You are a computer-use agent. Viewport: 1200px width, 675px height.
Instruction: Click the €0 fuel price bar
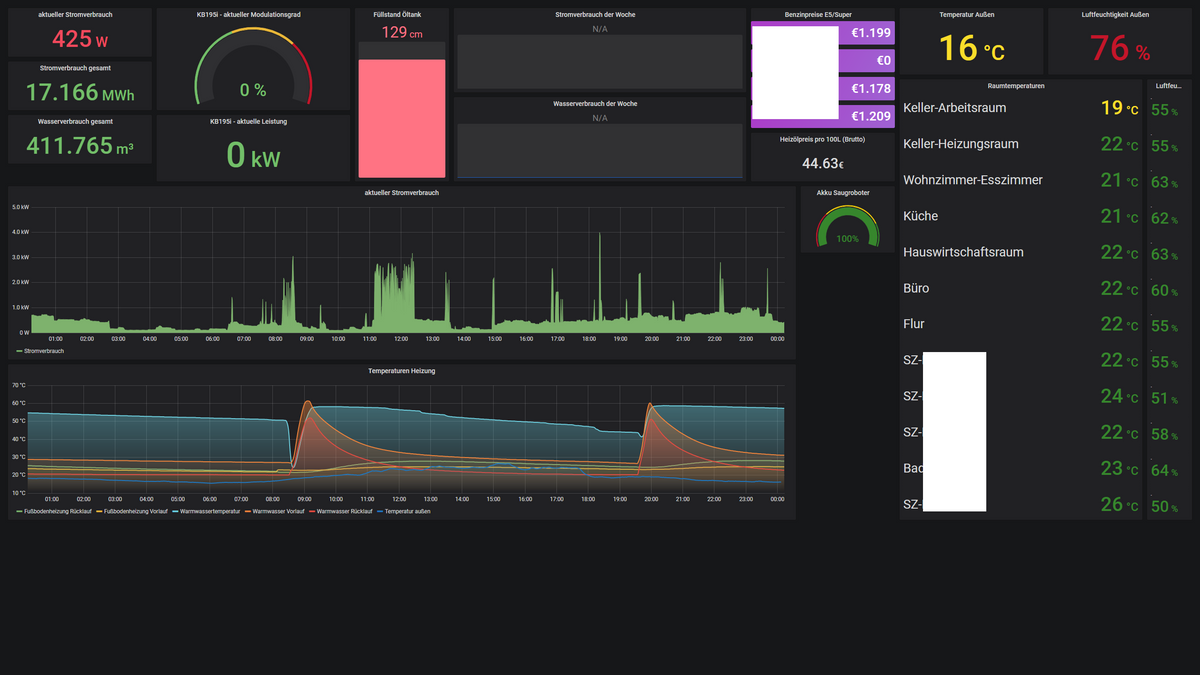point(868,61)
